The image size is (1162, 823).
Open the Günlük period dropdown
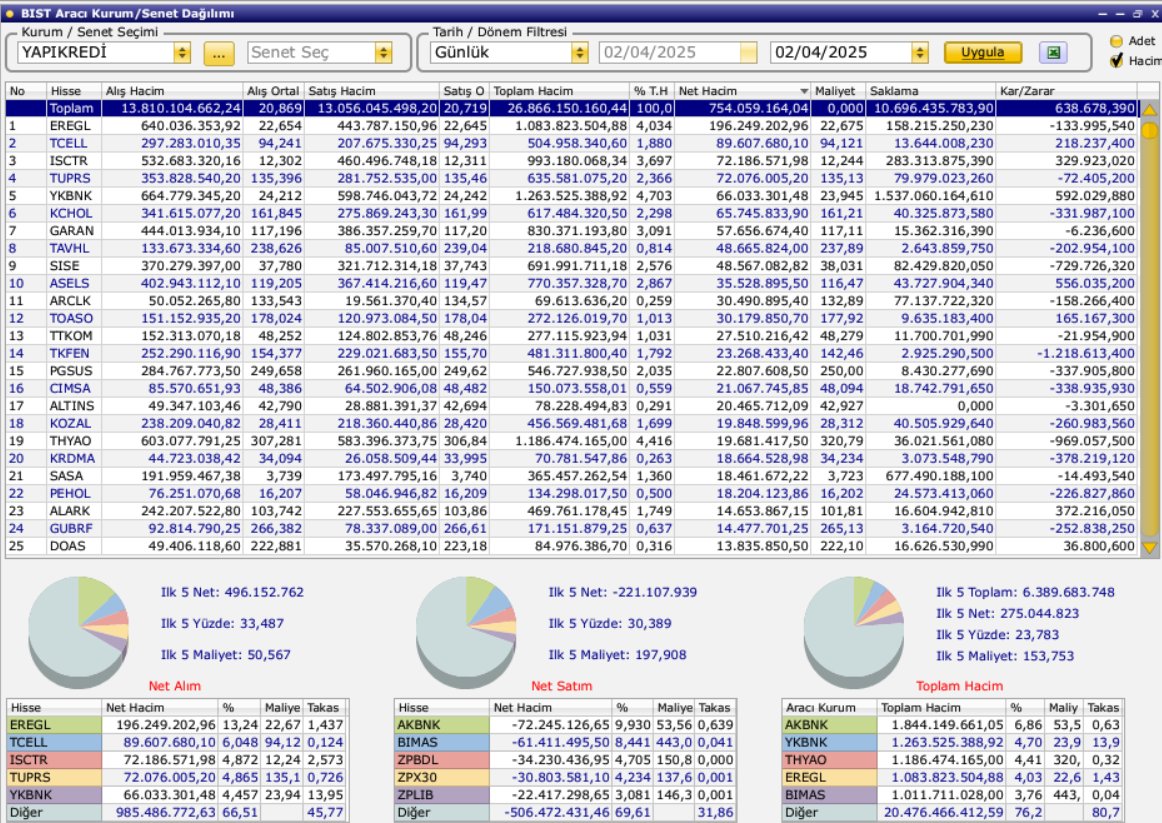click(x=580, y=53)
